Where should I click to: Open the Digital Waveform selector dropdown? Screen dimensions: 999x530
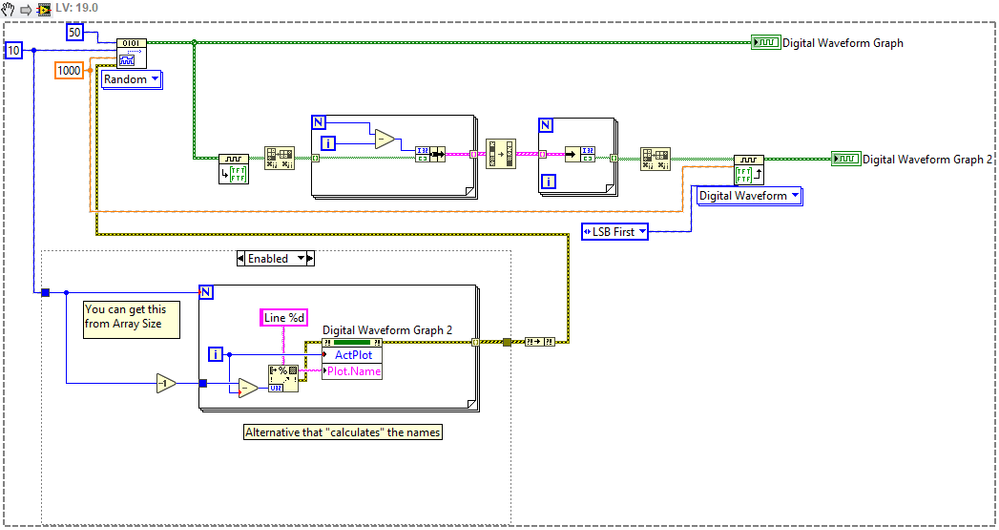749,196
